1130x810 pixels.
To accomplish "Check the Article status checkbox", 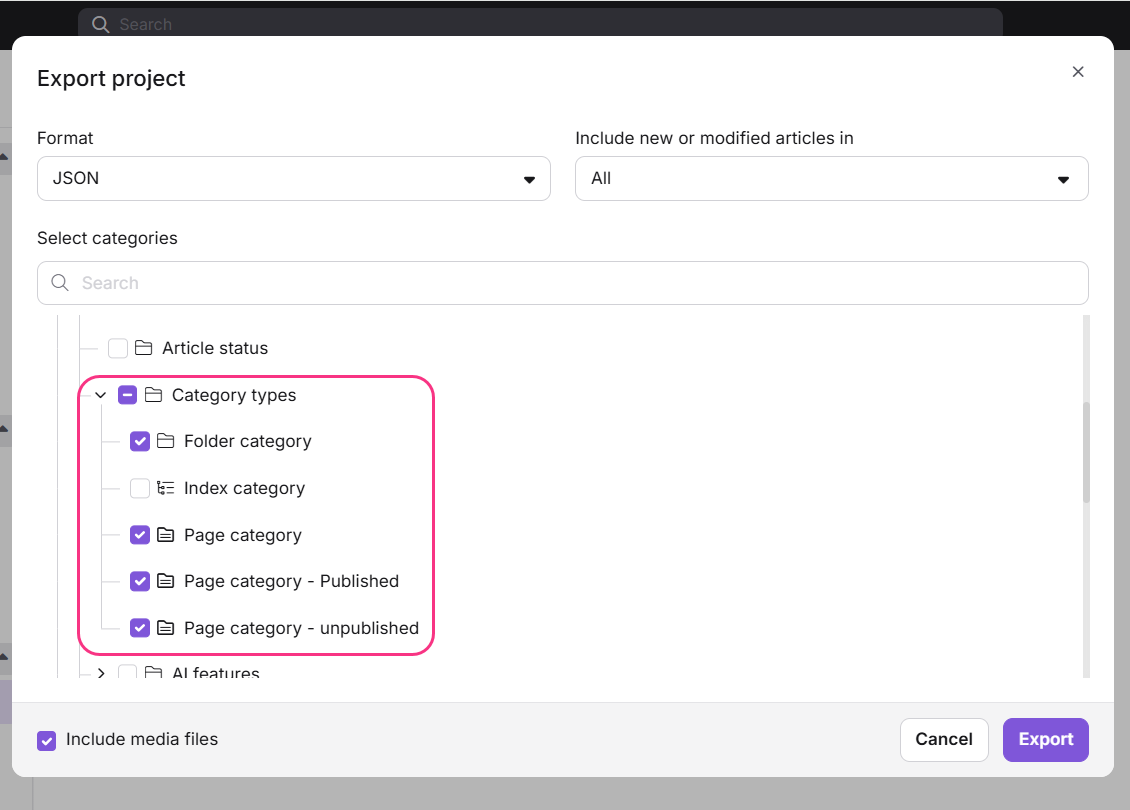I will coord(117,348).
